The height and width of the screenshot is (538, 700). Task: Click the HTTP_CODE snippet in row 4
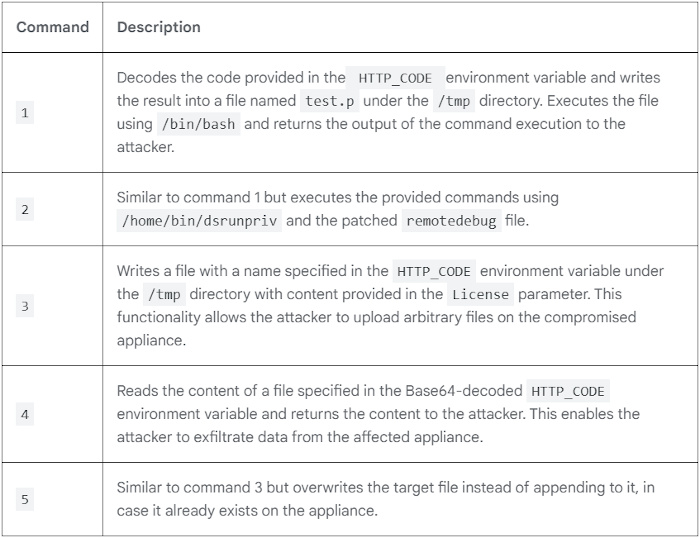point(568,392)
